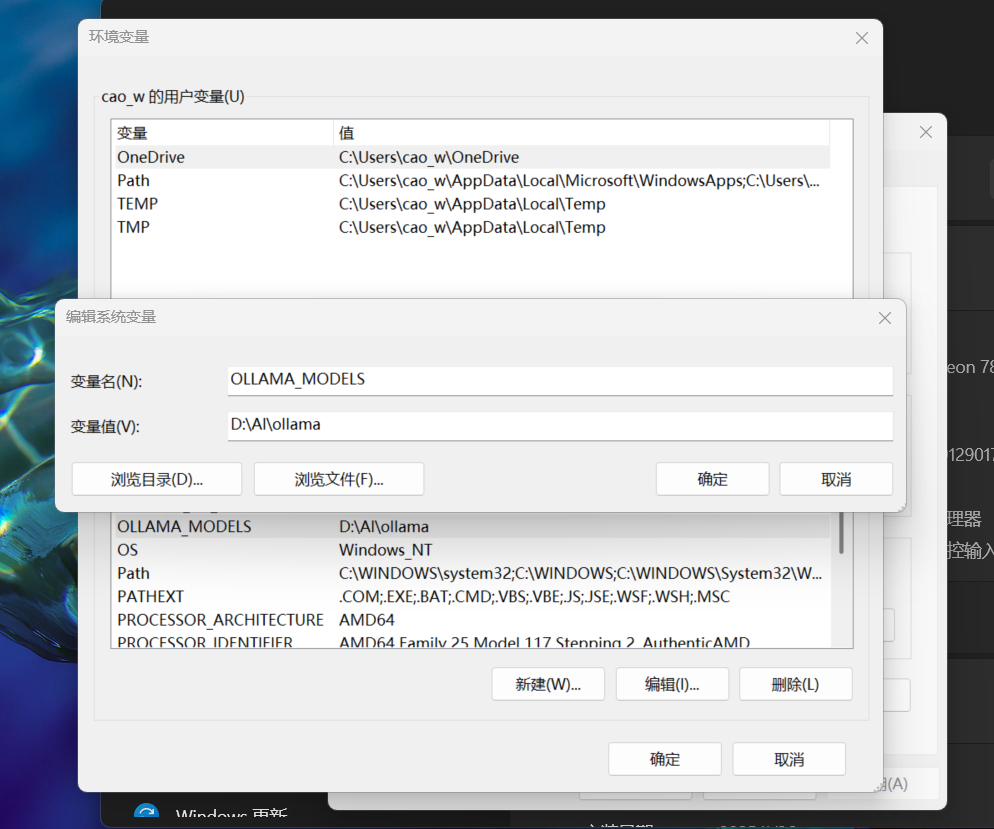Click the 新建(W)... button
The height and width of the screenshot is (829, 994).
pyautogui.click(x=547, y=684)
